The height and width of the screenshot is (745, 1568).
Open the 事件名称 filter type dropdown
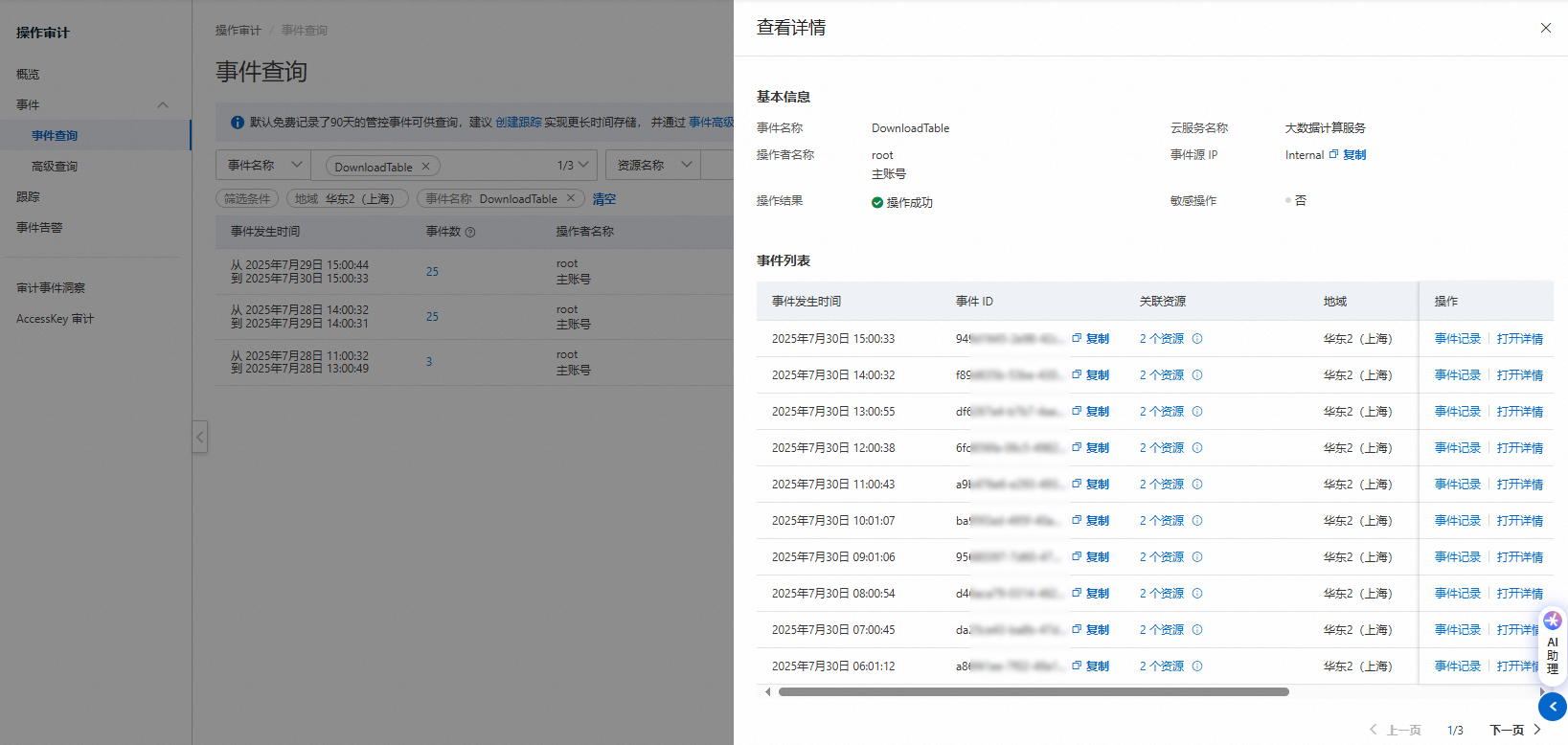click(x=262, y=165)
